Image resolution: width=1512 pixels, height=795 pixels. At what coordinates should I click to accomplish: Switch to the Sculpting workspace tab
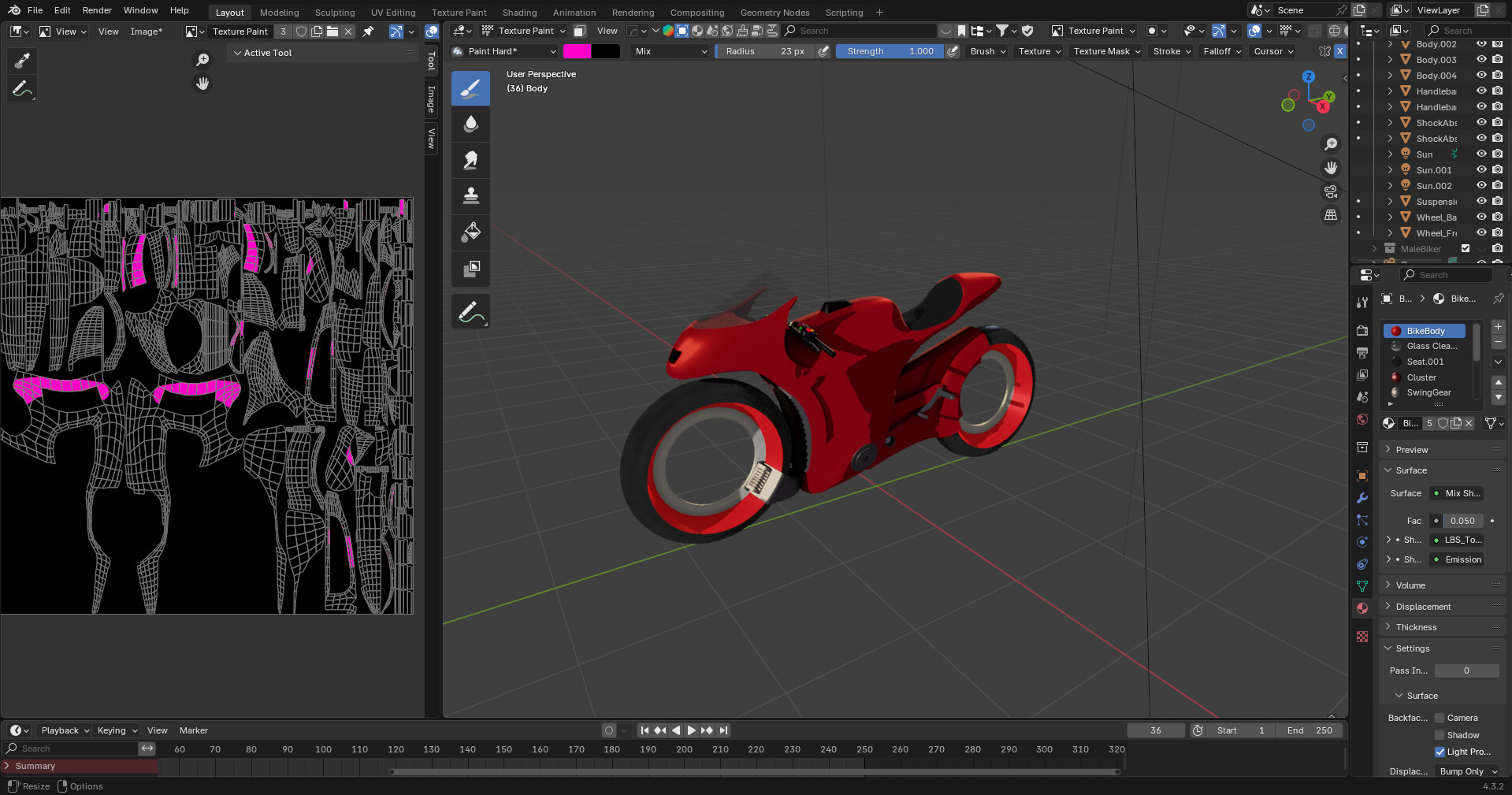[x=335, y=13]
